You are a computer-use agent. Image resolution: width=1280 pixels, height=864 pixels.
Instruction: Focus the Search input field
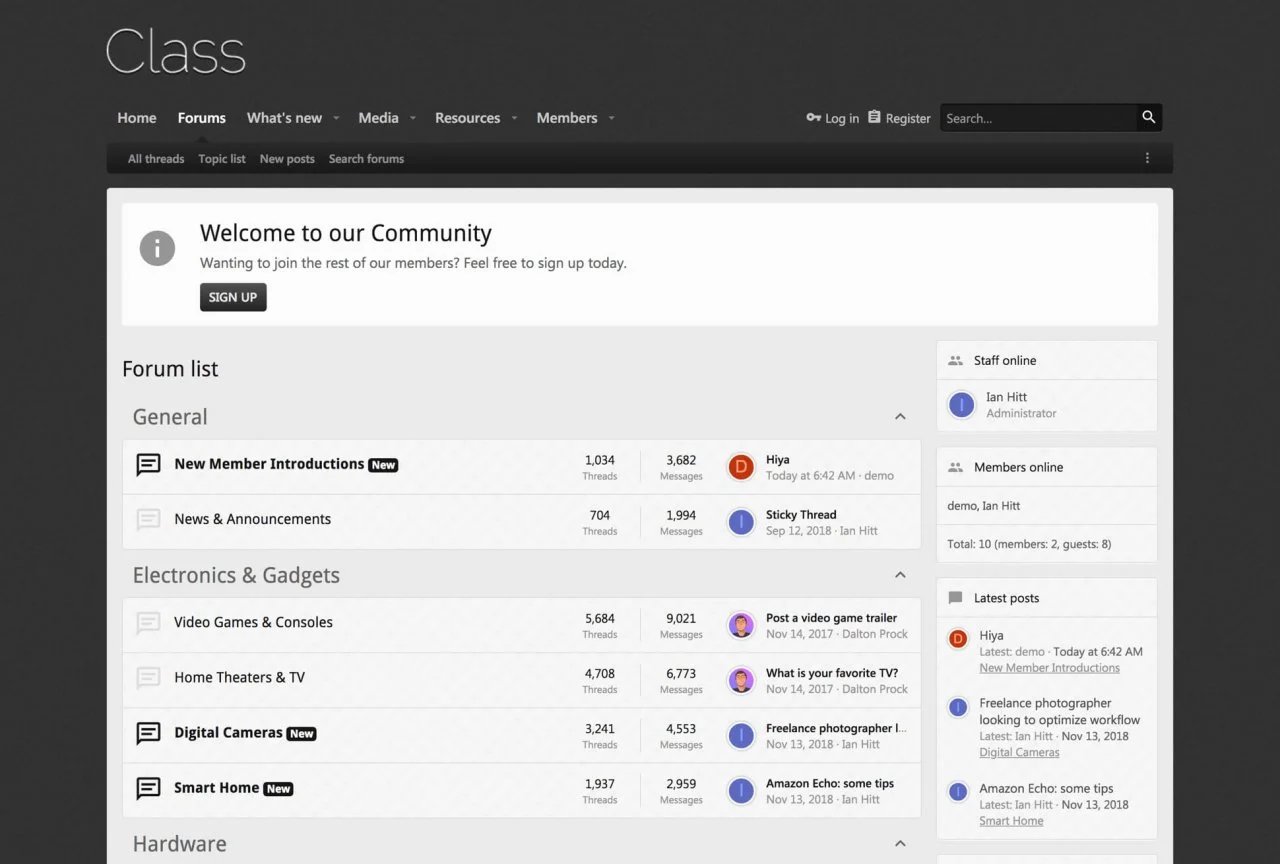[x=1037, y=118]
